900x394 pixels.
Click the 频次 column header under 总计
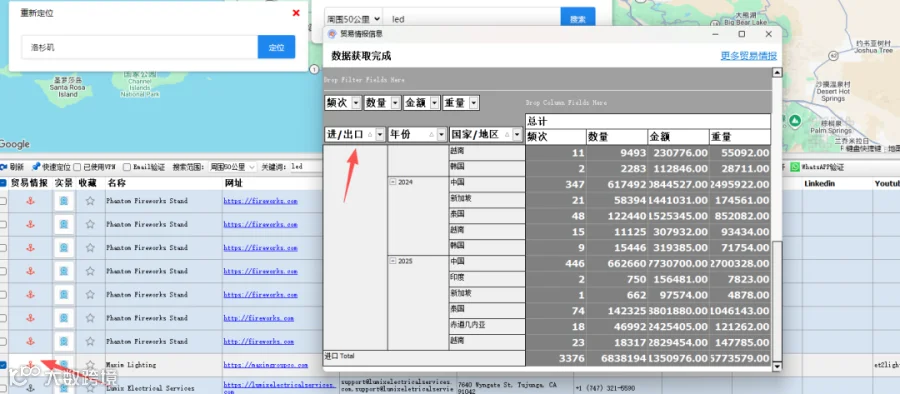[x=555, y=137]
